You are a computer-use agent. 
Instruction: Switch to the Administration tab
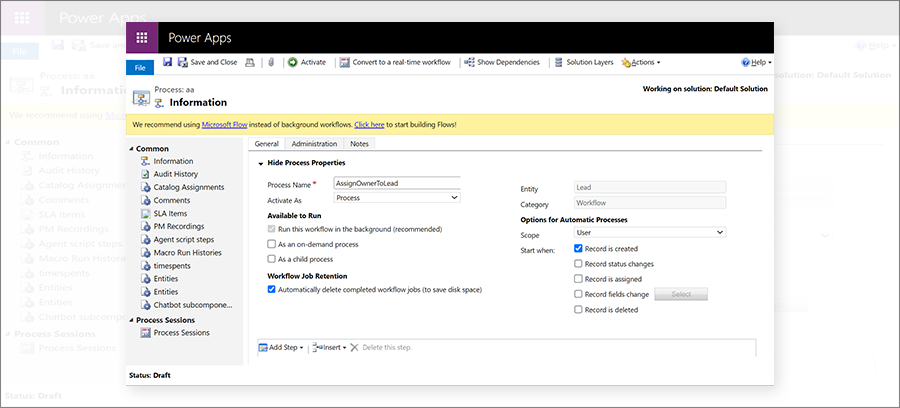(314, 144)
